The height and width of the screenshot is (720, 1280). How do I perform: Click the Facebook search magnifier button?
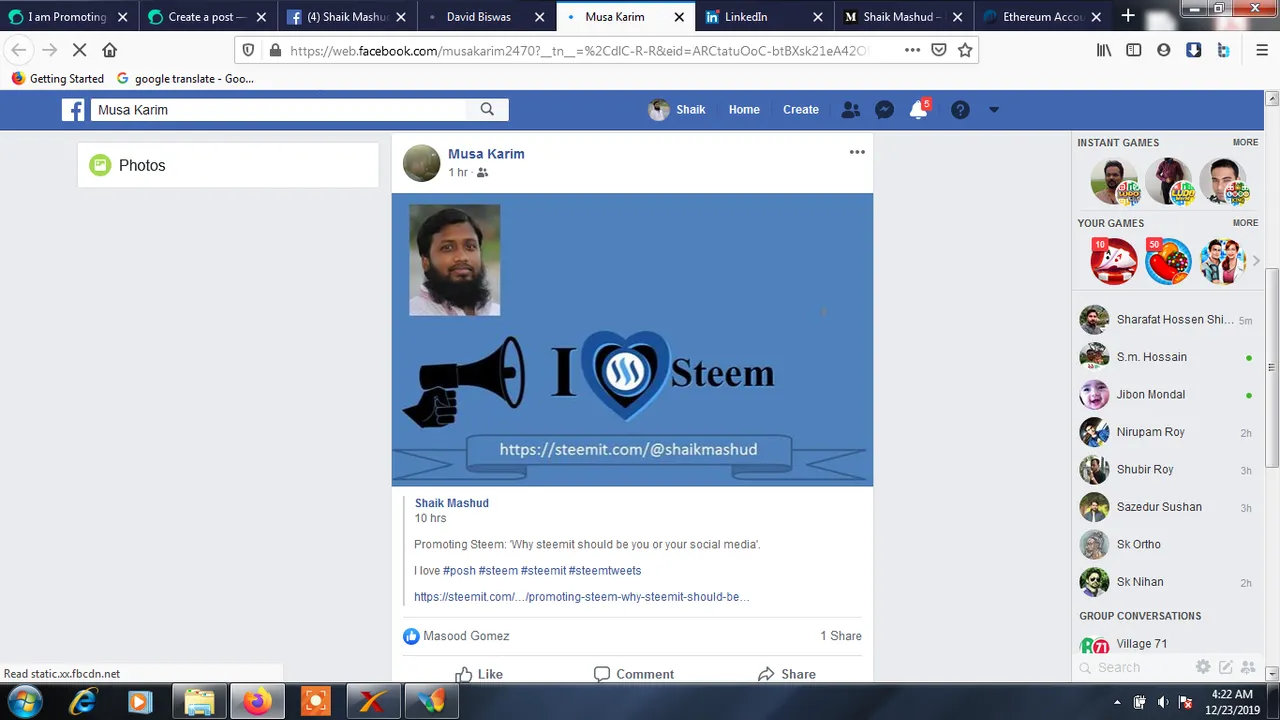coord(487,110)
